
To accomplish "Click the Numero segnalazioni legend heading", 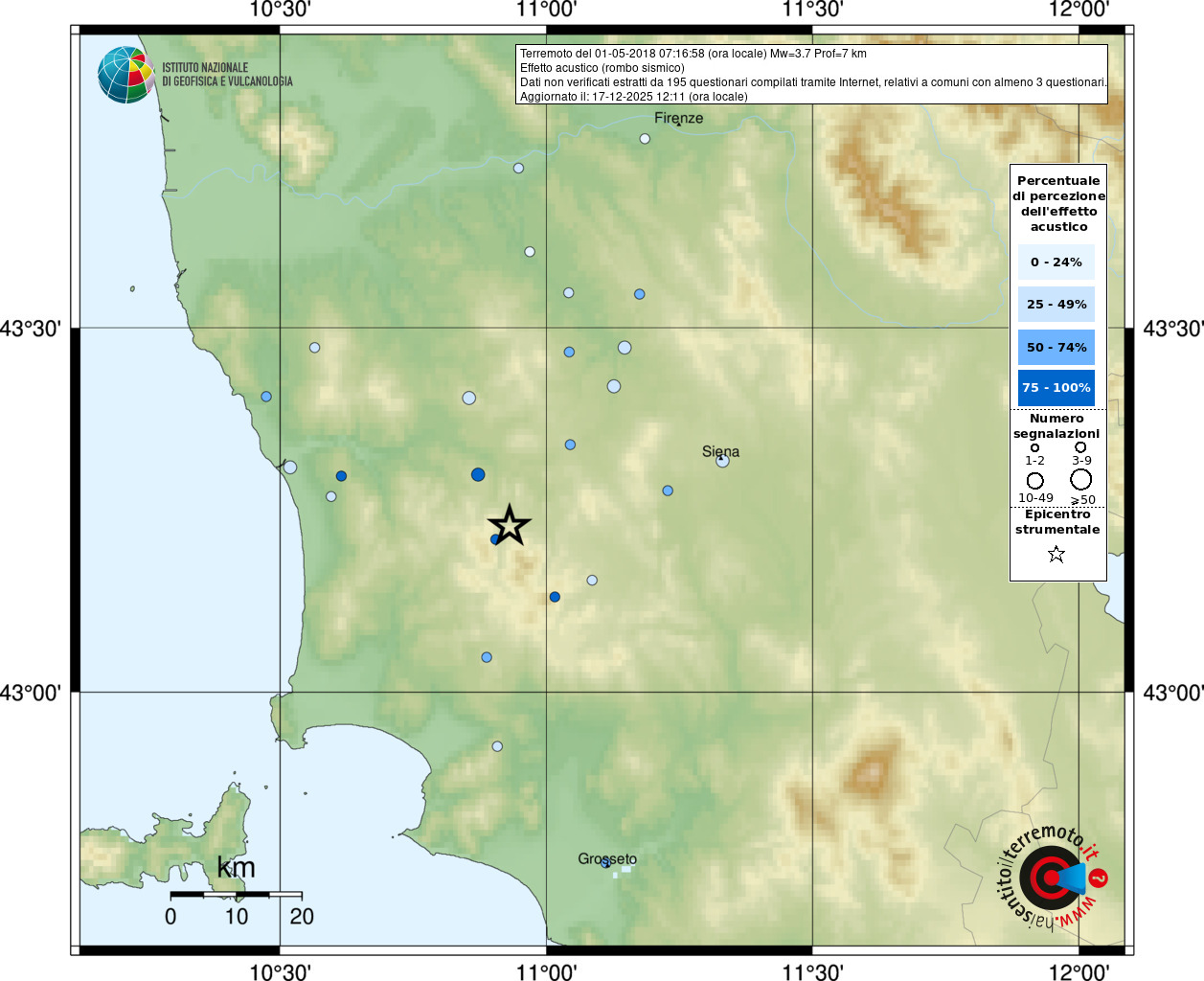I will 1056,425.
